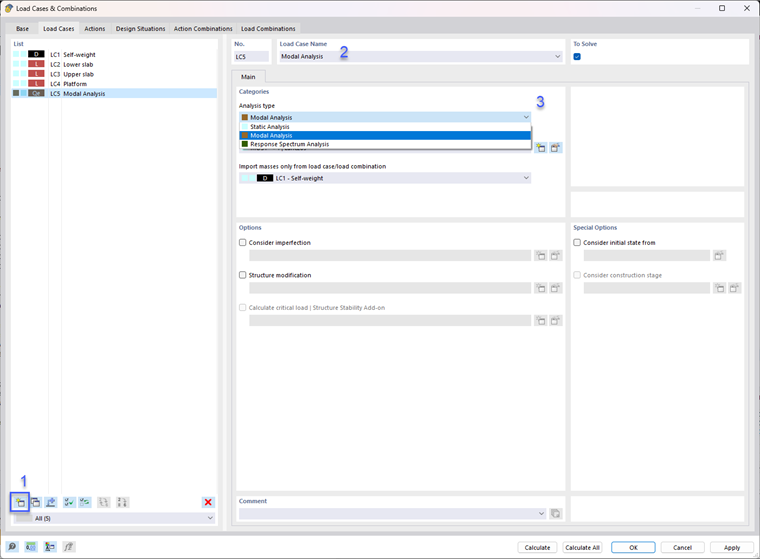Open the Design Situations tab

click(x=141, y=29)
